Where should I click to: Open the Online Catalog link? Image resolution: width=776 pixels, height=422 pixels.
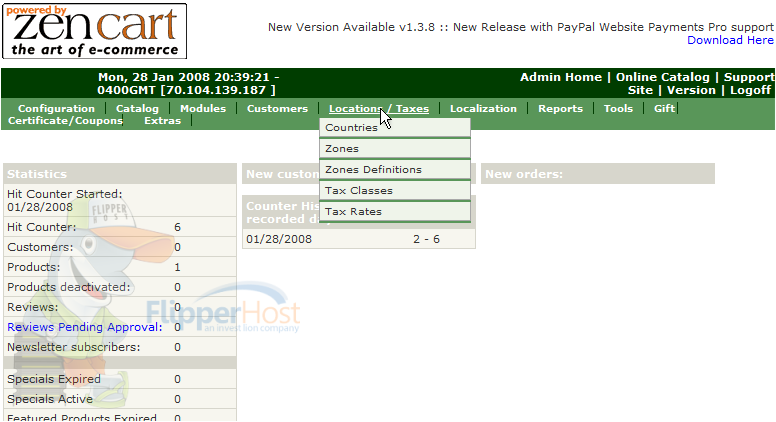tap(662, 77)
